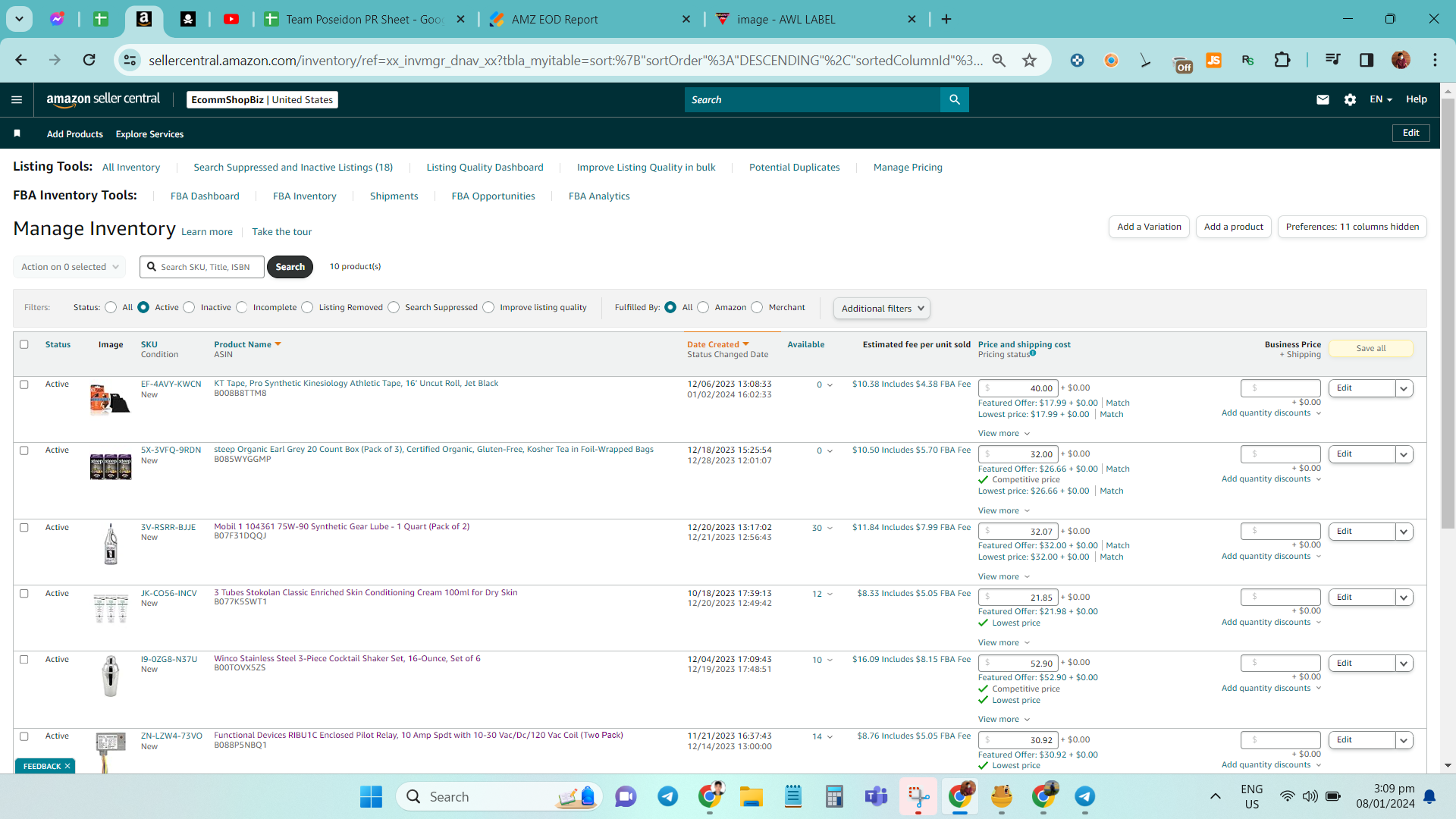Open Additional filters dropdown
This screenshot has height=819, width=1456.
[x=882, y=308]
